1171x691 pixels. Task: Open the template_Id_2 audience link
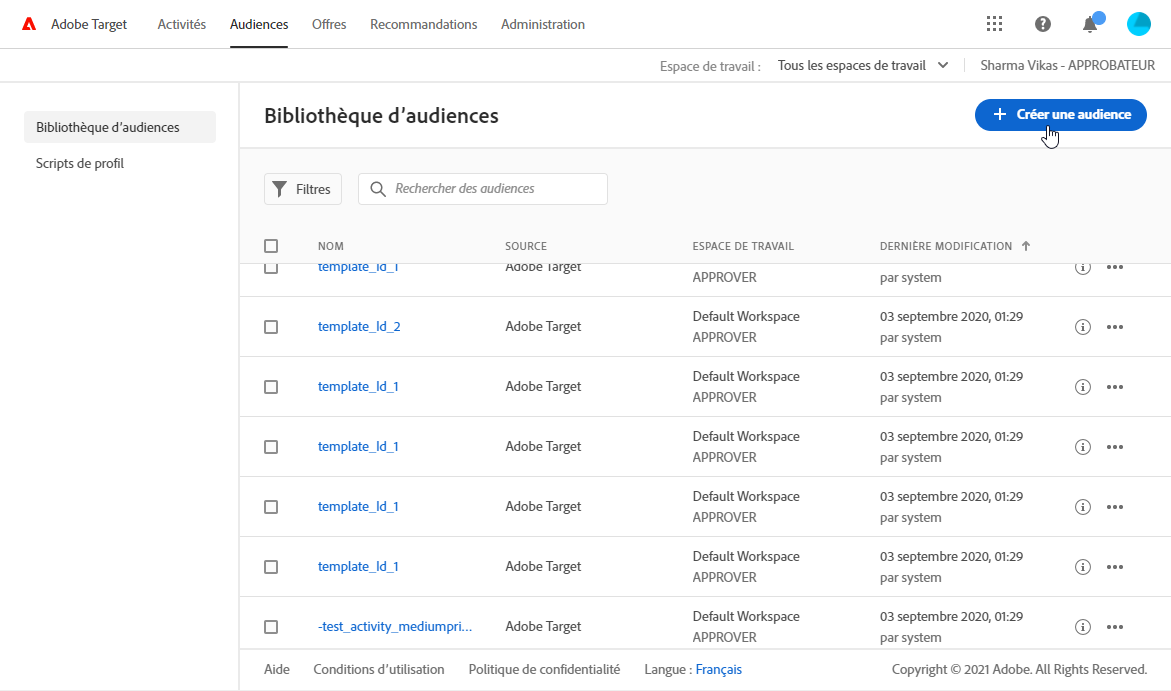coord(359,327)
